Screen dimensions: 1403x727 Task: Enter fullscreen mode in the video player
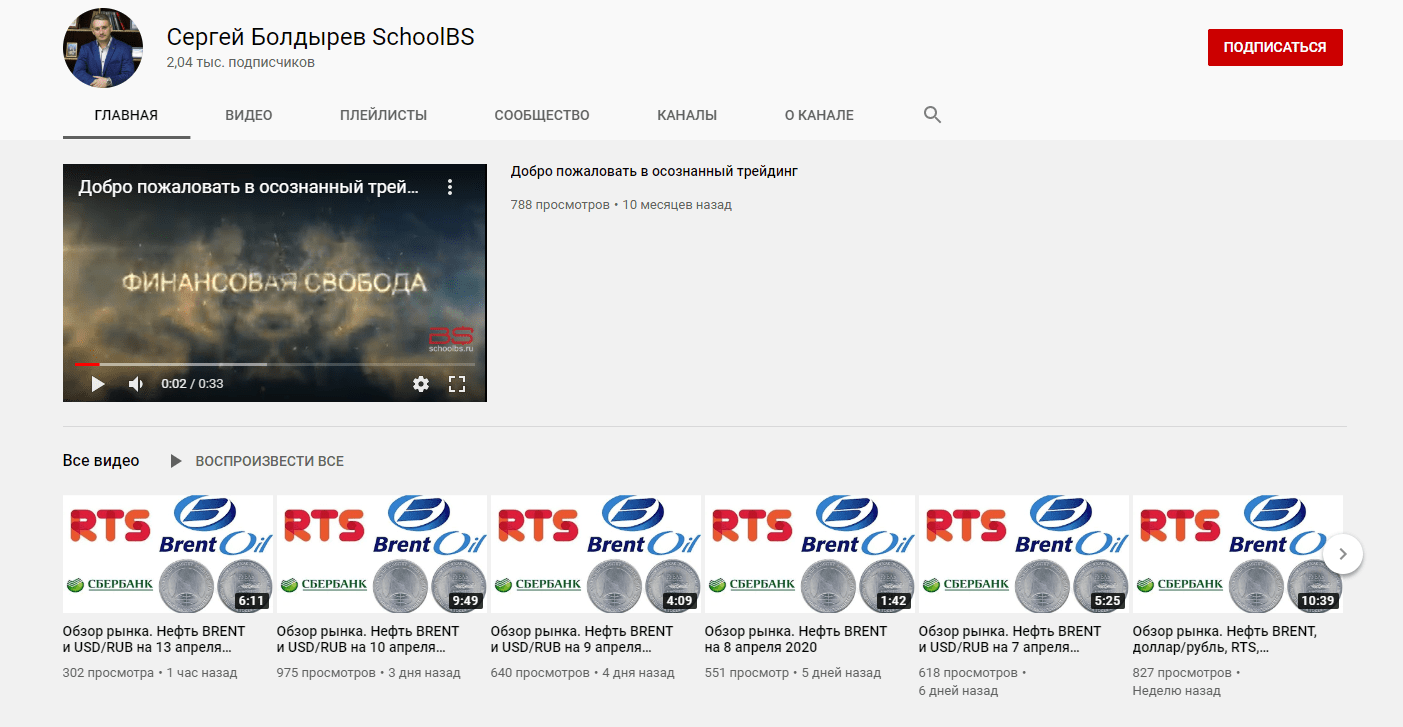coord(457,384)
